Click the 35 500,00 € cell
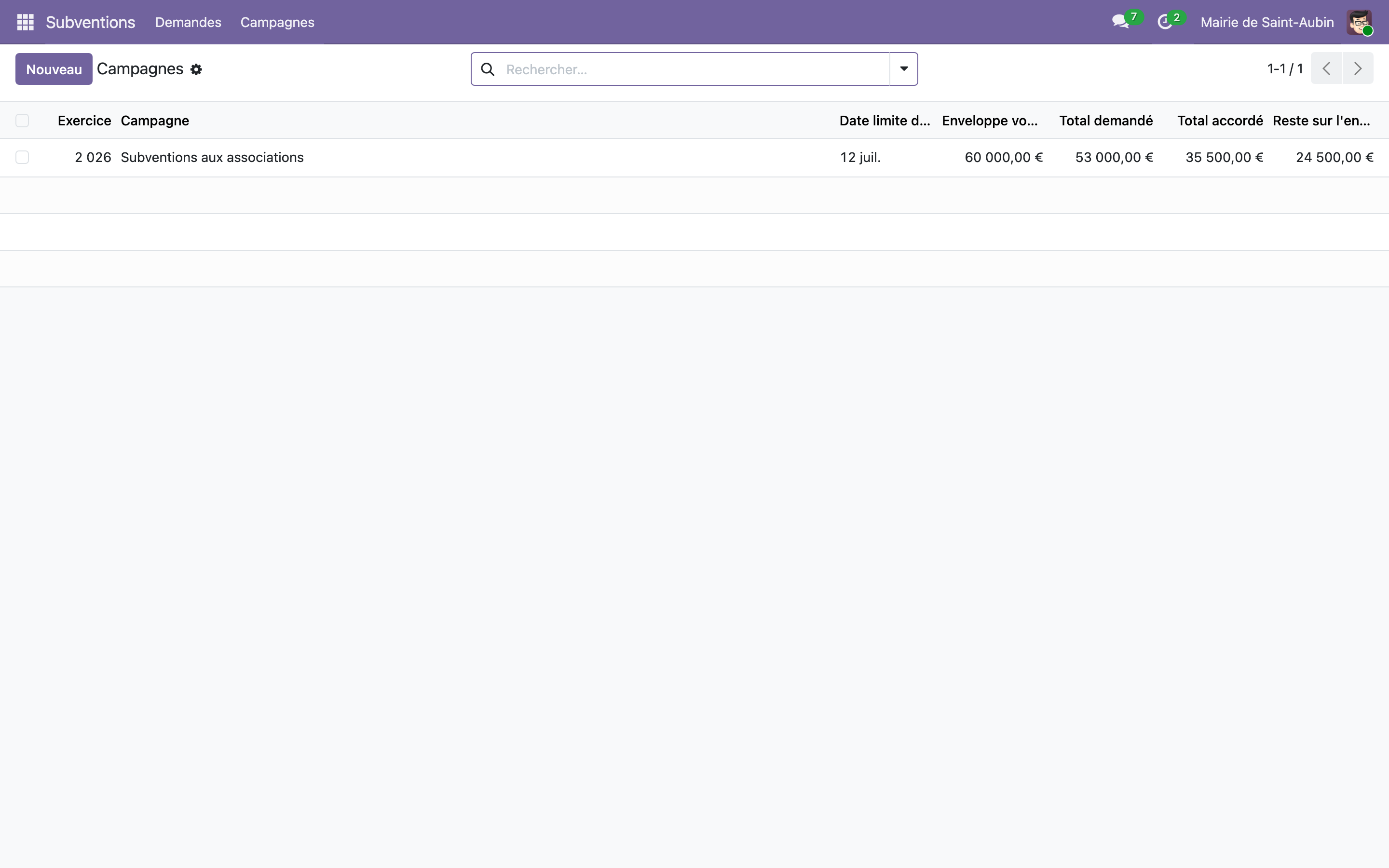The image size is (1389, 868). (x=1224, y=157)
